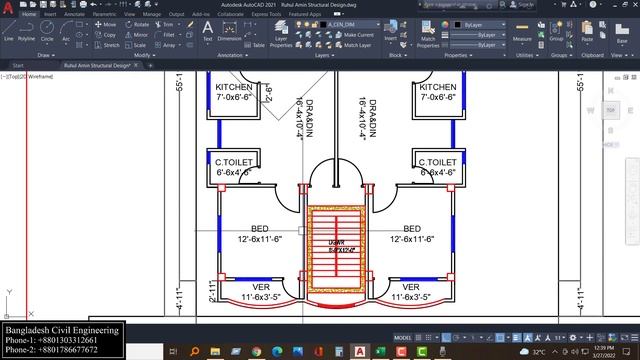Insert a Table

(254, 45)
